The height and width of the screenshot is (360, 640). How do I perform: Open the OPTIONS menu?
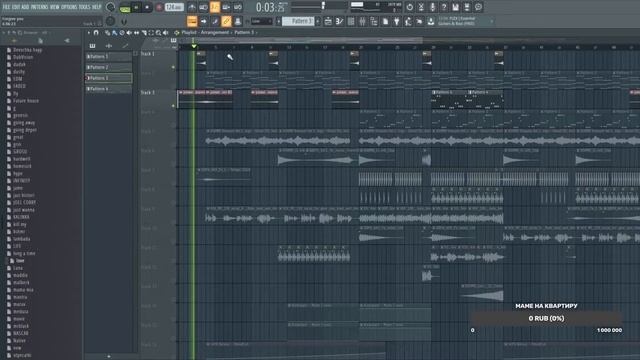pos(69,7)
